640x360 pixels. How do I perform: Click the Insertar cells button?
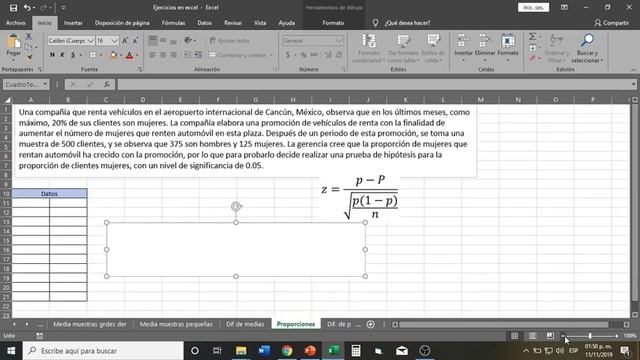(x=463, y=49)
